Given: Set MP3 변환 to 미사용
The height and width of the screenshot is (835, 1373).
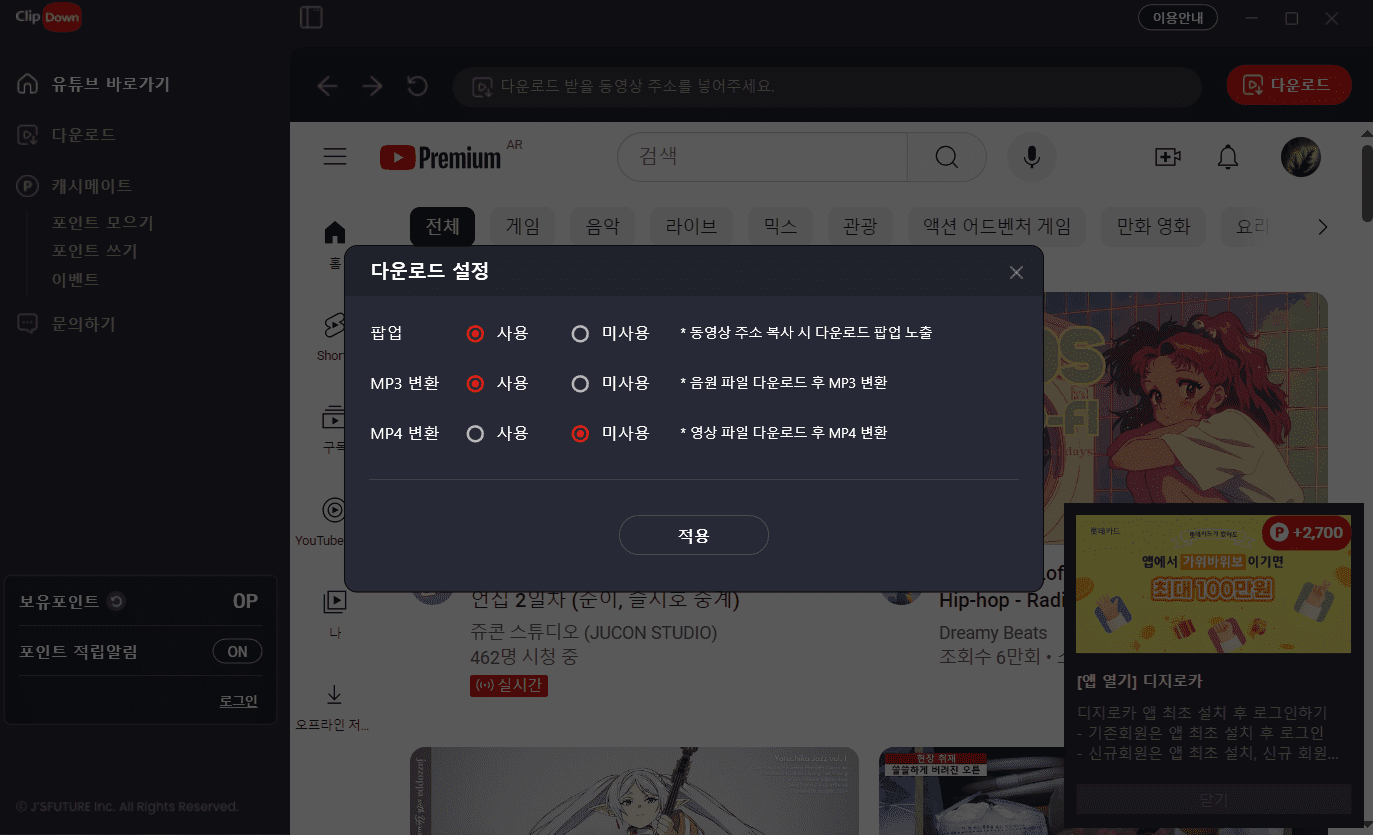Looking at the screenshot, I should click(580, 383).
